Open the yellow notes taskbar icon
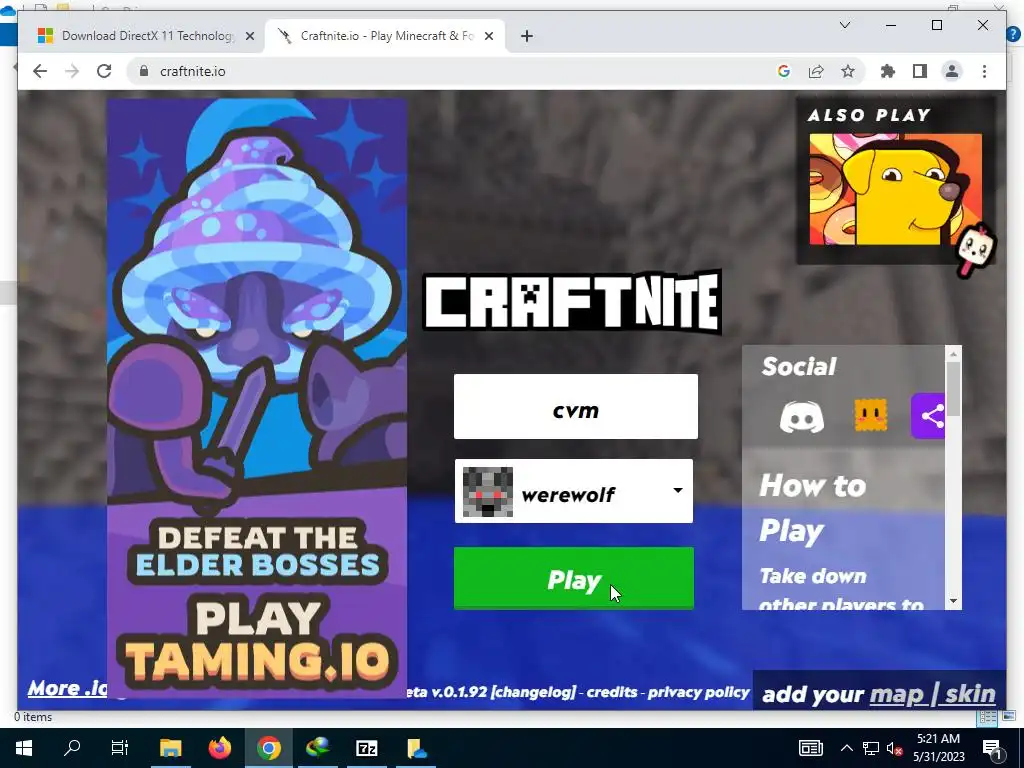This screenshot has height=768, width=1024. pos(416,748)
